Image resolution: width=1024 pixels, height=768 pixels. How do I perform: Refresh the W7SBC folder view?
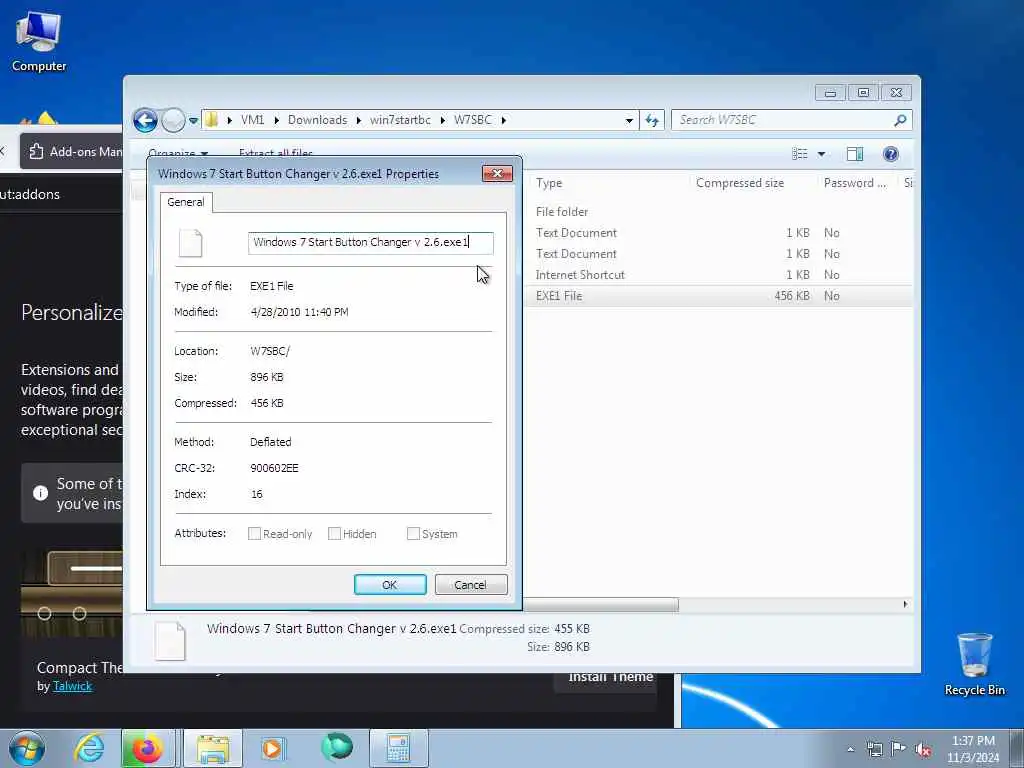pos(652,120)
